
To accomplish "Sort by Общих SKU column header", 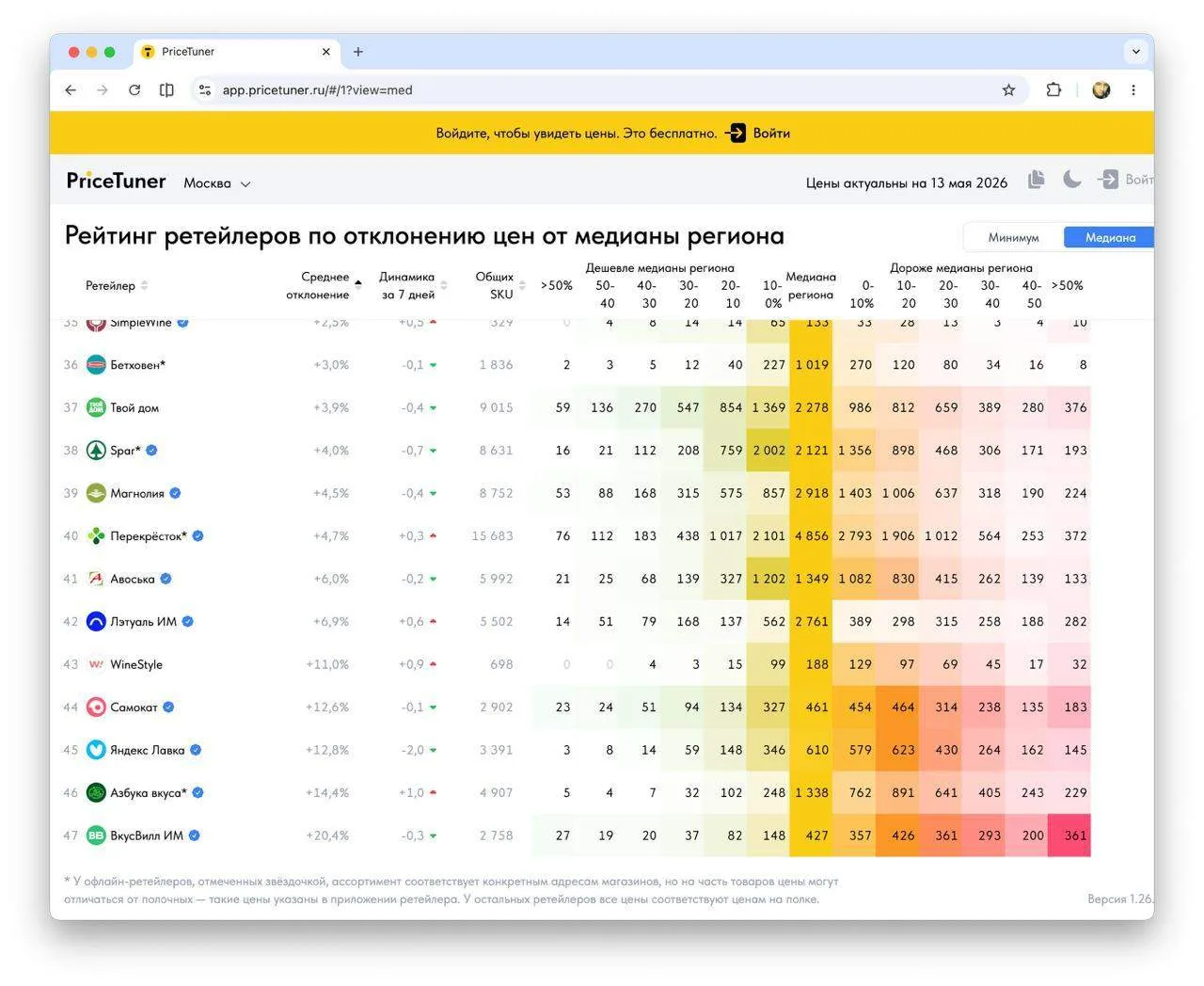I will click(x=500, y=286).
